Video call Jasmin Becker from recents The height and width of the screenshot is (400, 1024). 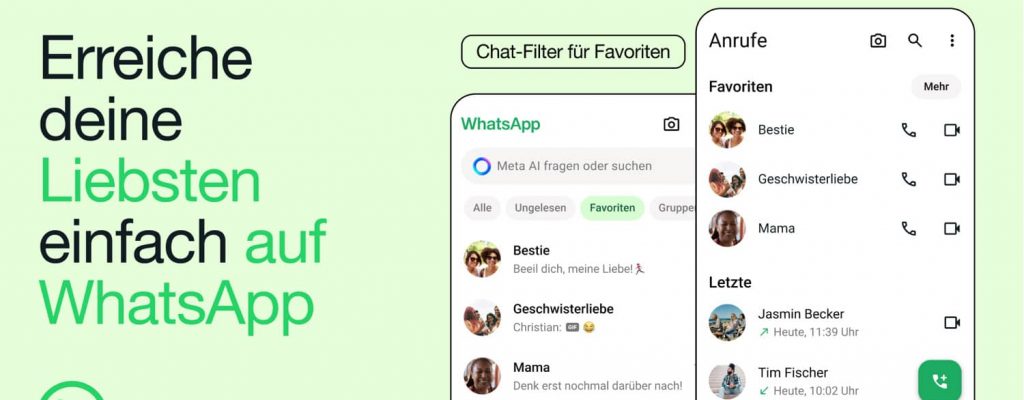(952, 322)
